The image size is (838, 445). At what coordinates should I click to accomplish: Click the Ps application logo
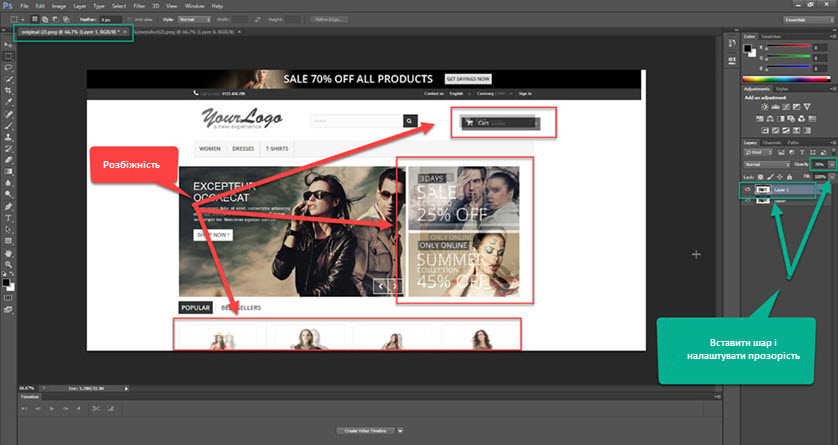[x=7, y=6]
